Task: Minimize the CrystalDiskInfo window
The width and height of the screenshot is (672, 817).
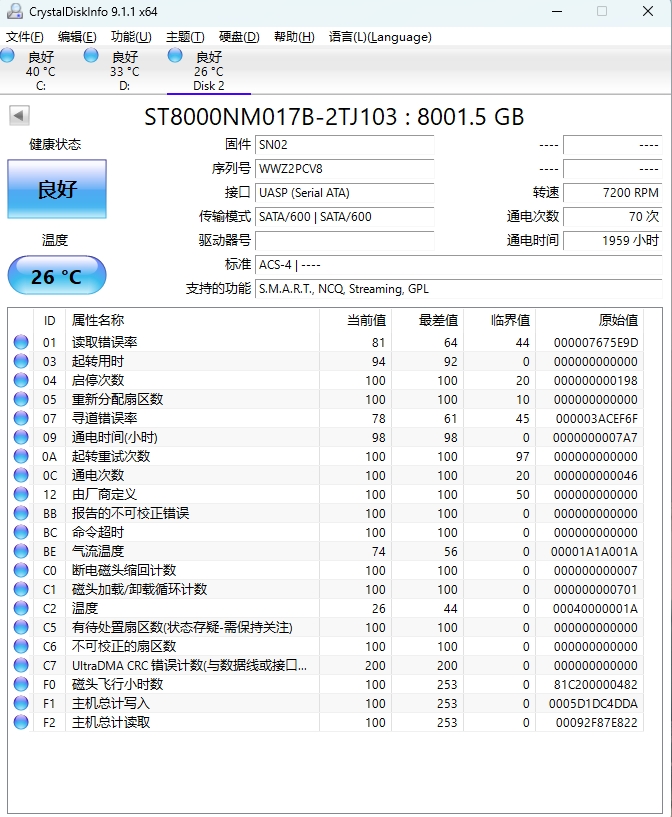Action: [557, 11]
